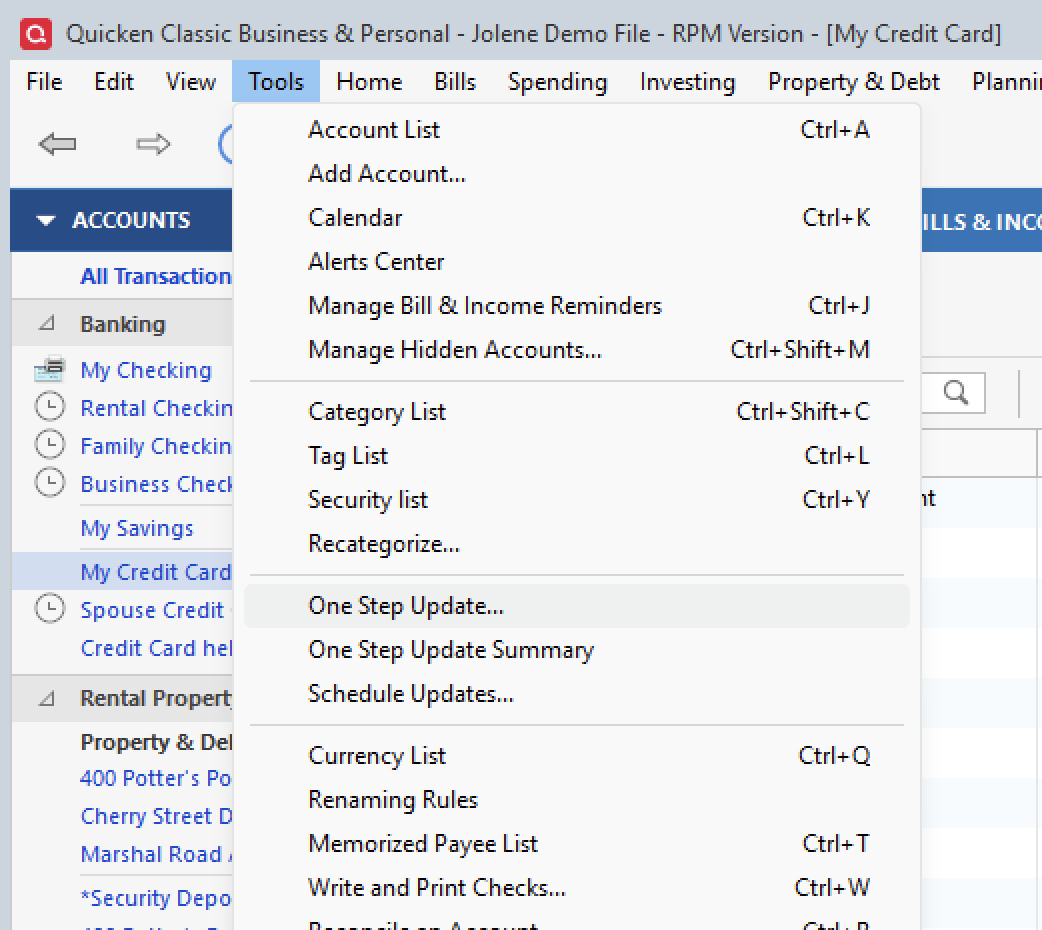Viewport: 1042px width, 930px height.
Task: Close the open Tools menu
Action: (276, 82)
